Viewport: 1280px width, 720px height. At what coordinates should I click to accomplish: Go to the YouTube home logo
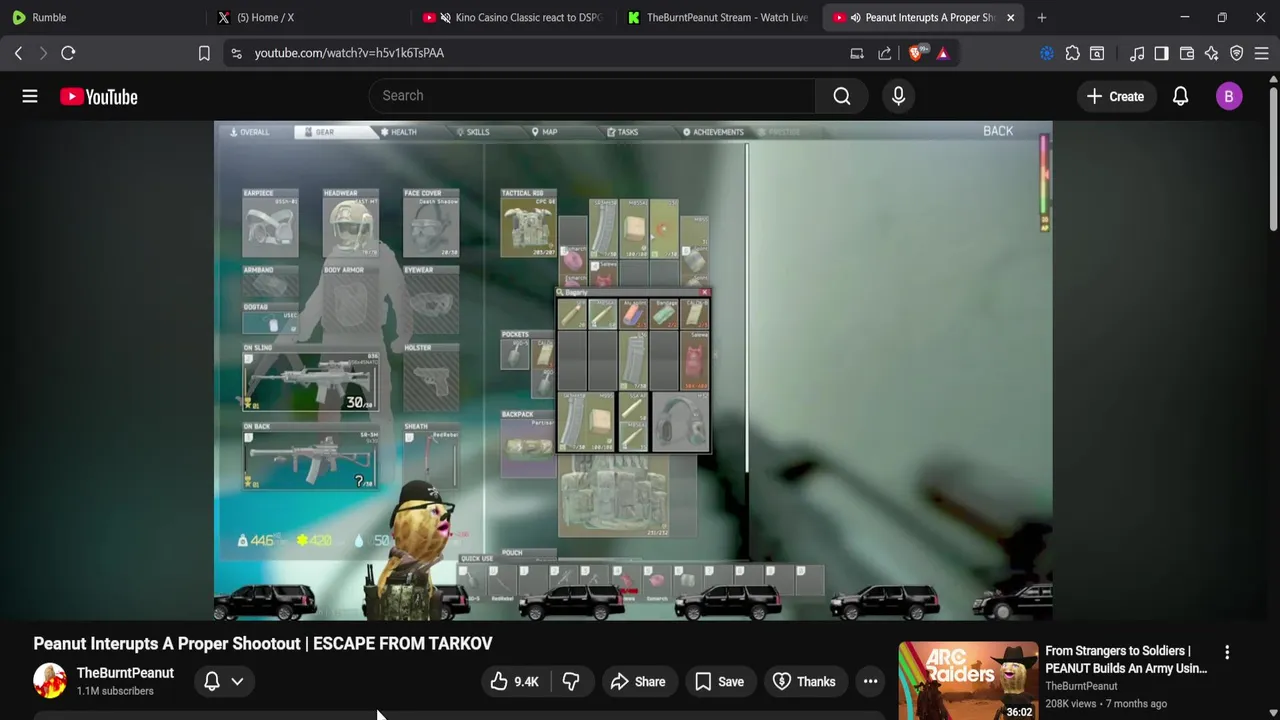[98, 96]
